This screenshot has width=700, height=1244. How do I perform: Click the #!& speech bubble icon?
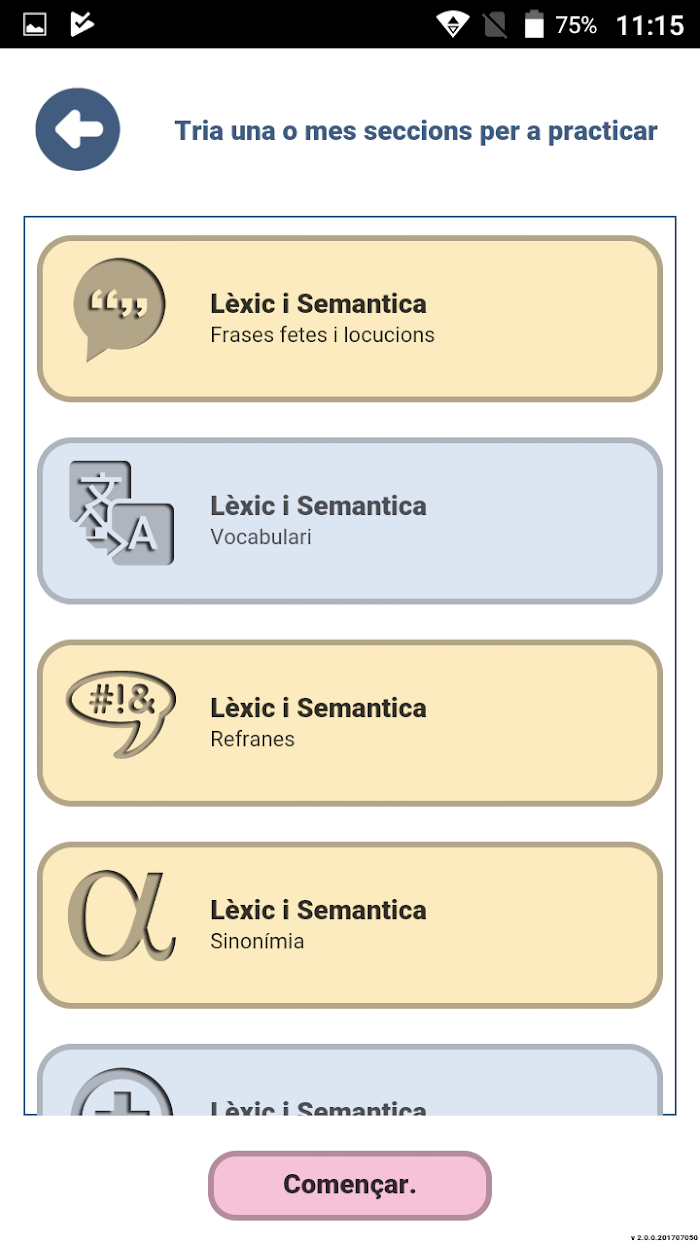click(120, 713)
